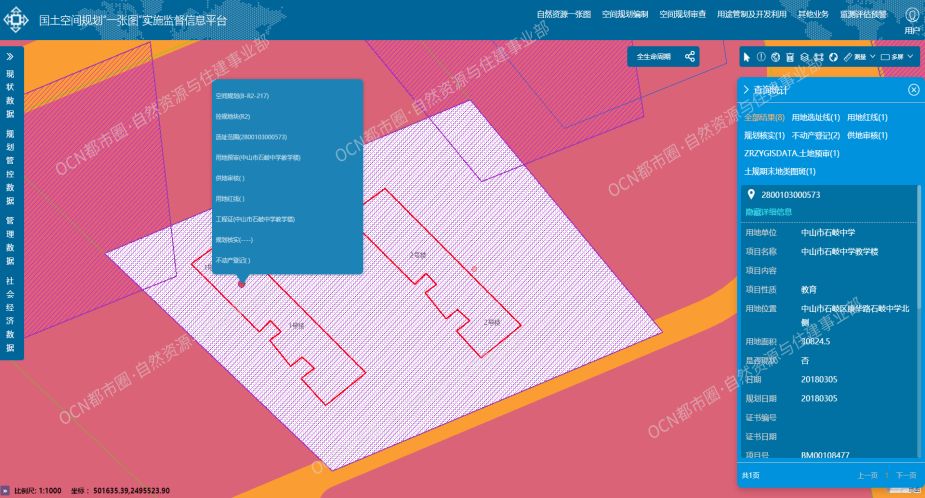Collapse the 查询统计 panel with chevron

pos(746,90)
